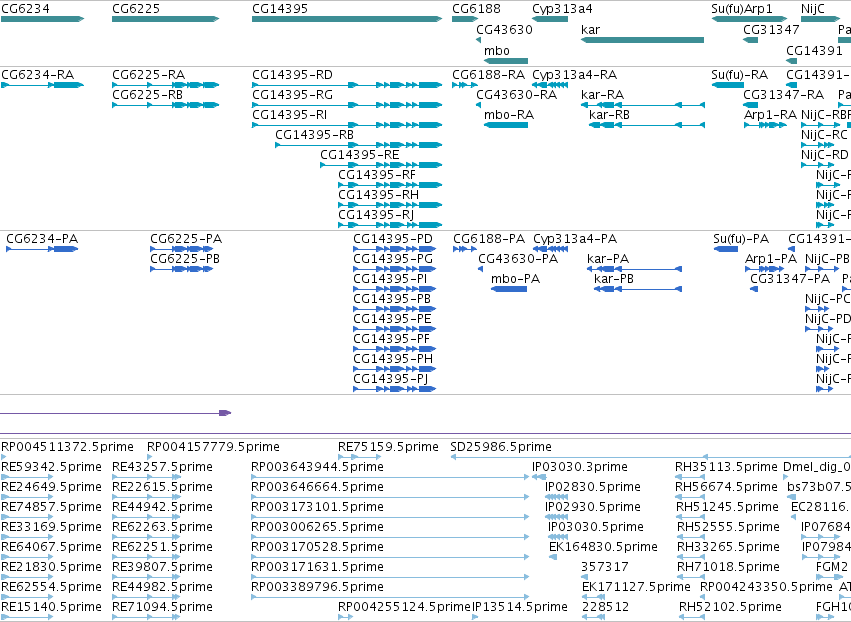Select the feature labeled 228512
Screen dimensions: 851x622
(606, 606)
